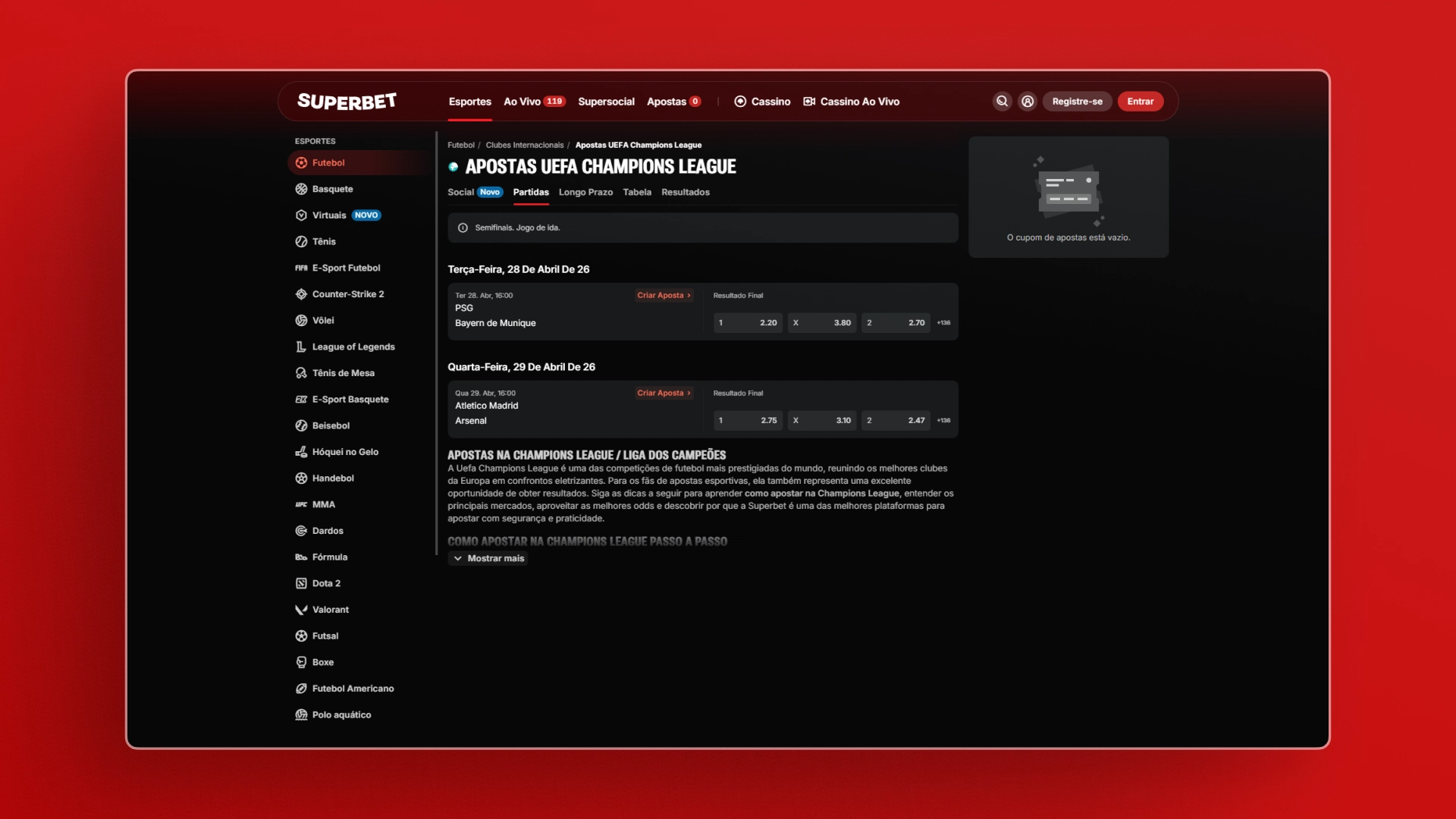The width and height of the screenshot is (1456, 819).
Task: Open Criar Aposta for Atletico Madrid match
Action: pyautogui.click(x=664, y=393)
